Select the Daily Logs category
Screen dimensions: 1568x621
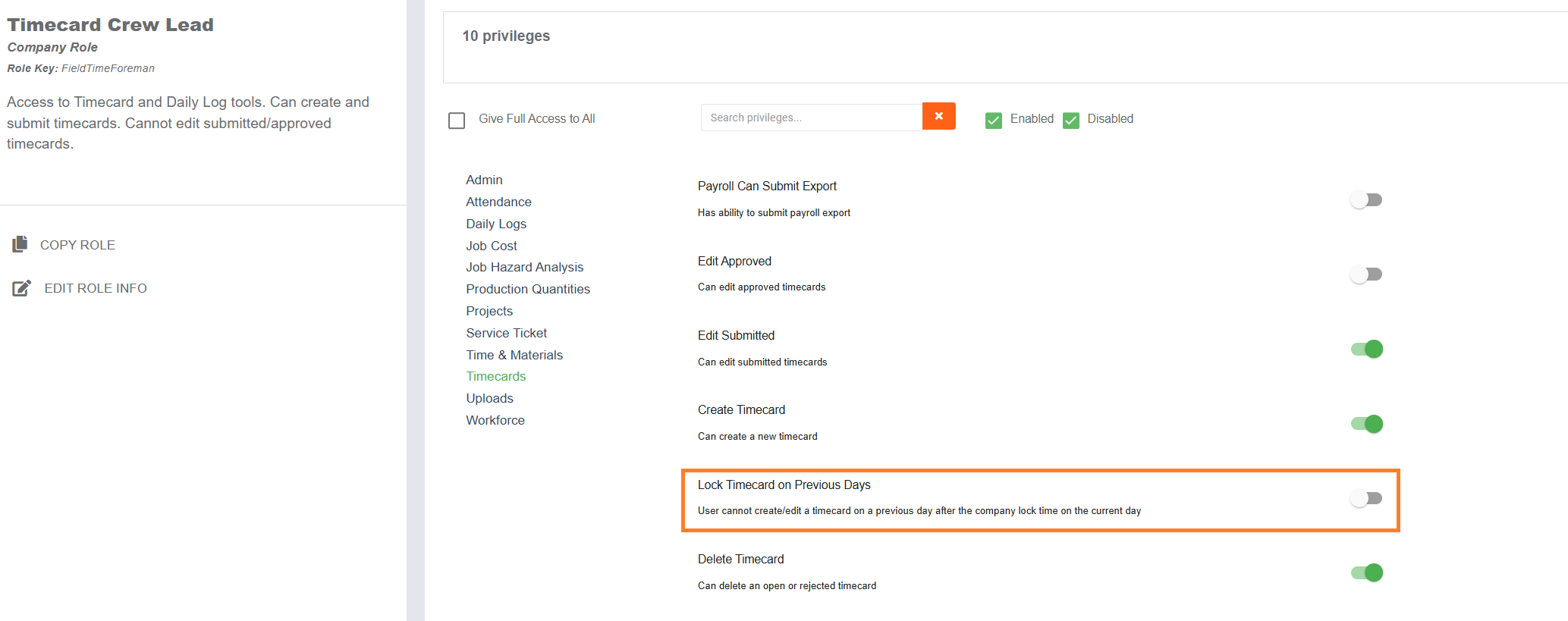pyautogui.click(x=496, y=224)
